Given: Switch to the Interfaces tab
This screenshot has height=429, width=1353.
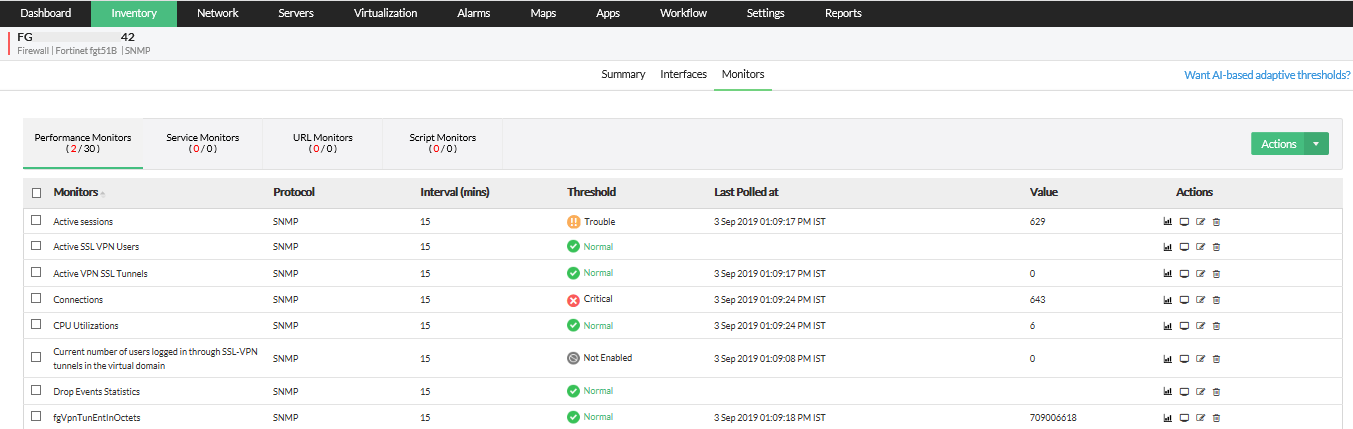Looking at the screenshot, I should (x=683, y=75).
